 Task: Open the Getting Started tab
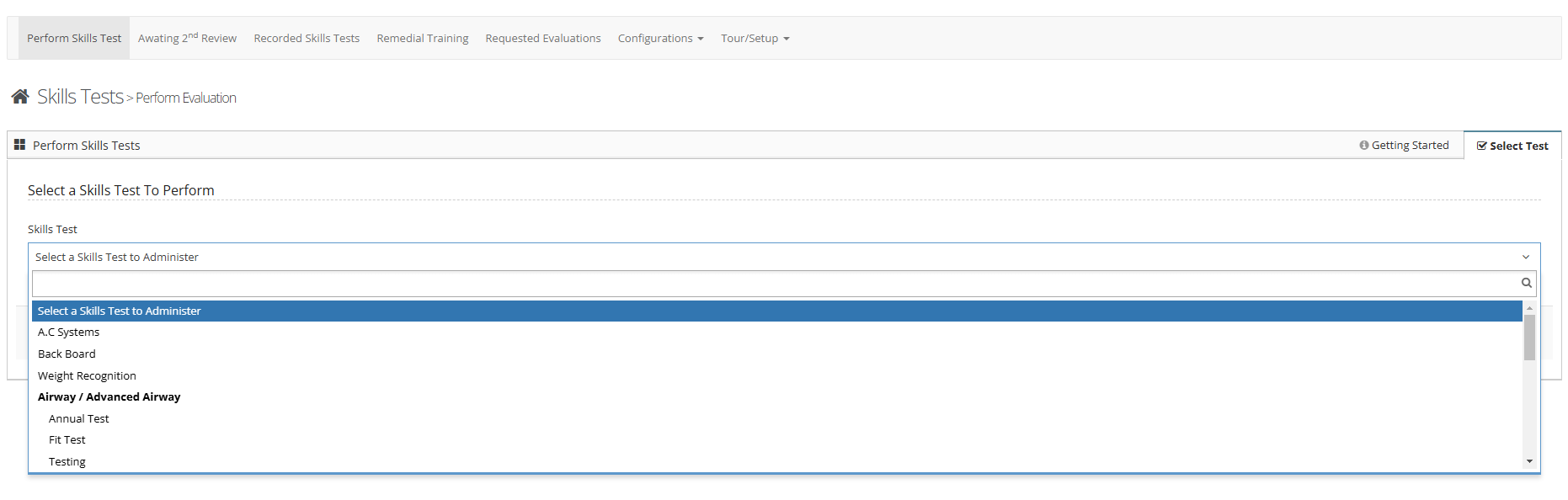click(x=1404, y=145)
